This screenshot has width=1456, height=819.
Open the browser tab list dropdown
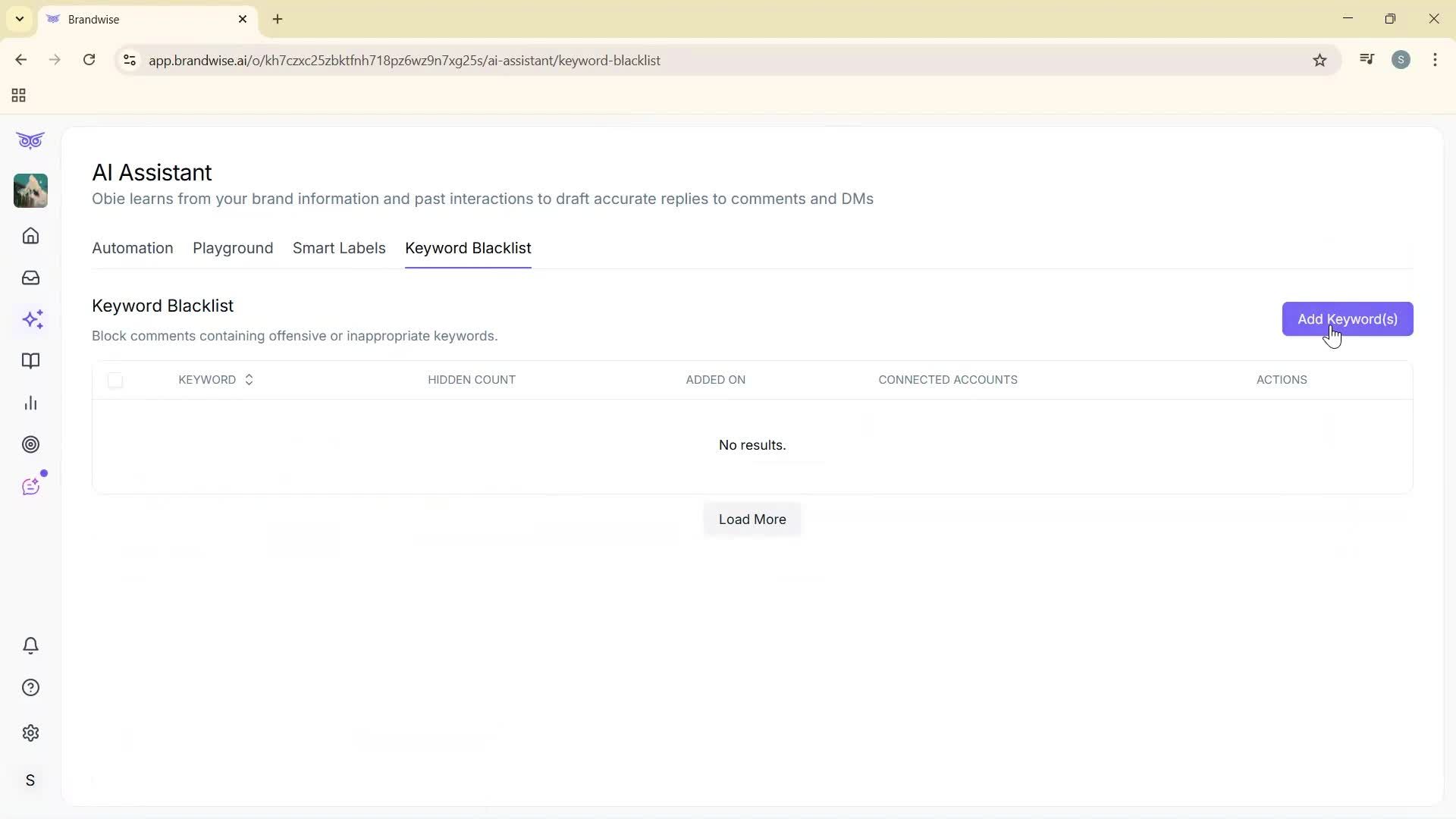[19, 19]
